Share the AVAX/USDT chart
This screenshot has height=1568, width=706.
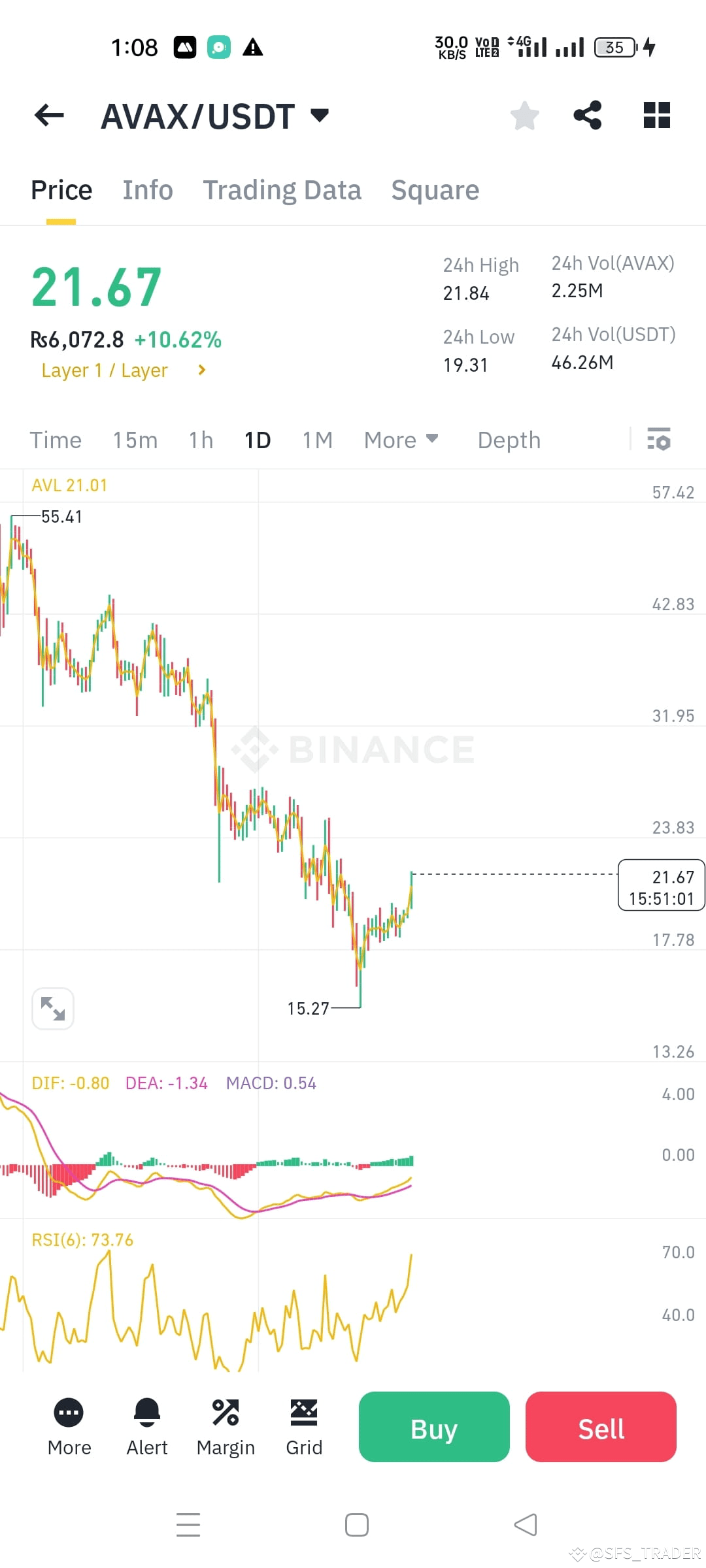coord(587,115)
